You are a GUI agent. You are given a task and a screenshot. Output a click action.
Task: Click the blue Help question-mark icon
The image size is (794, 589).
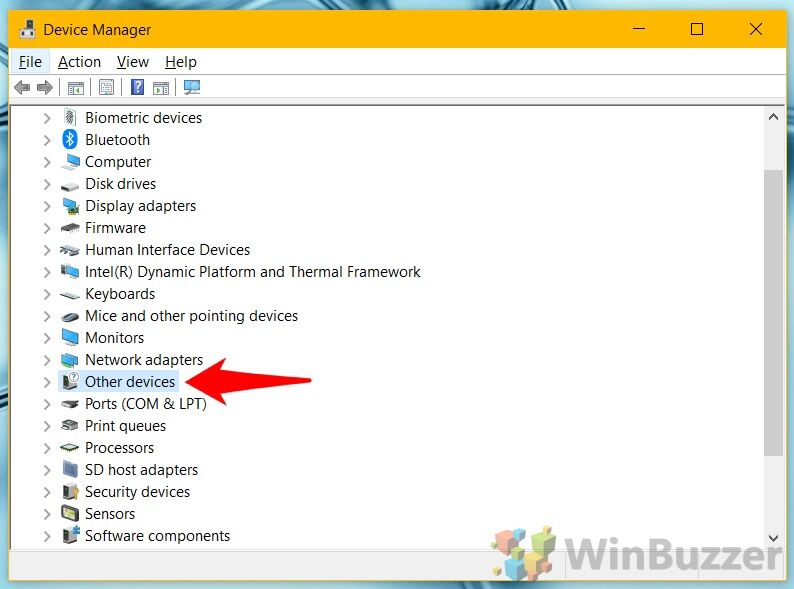137,88
